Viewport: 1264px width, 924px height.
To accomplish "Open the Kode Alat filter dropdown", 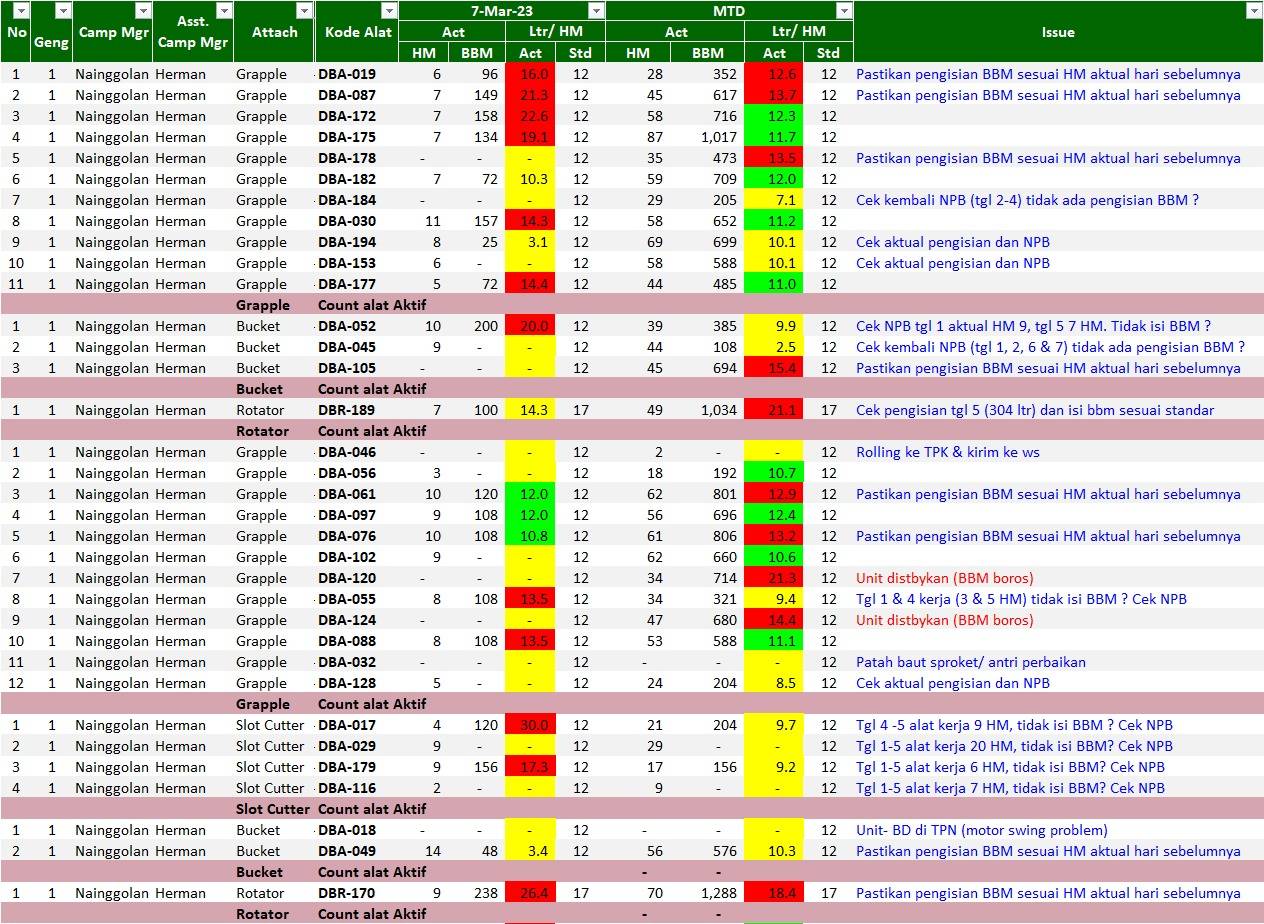I will (389, 11).
